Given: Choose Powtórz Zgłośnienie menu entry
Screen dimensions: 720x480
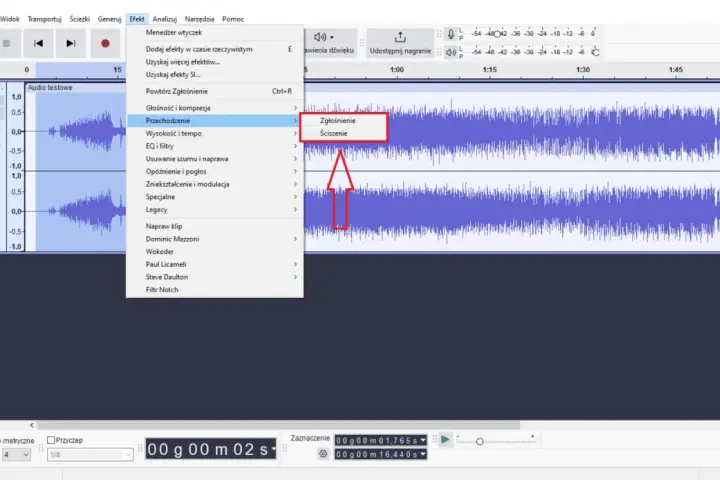Looking at the screenshot, I should click(x=214, y=91).
